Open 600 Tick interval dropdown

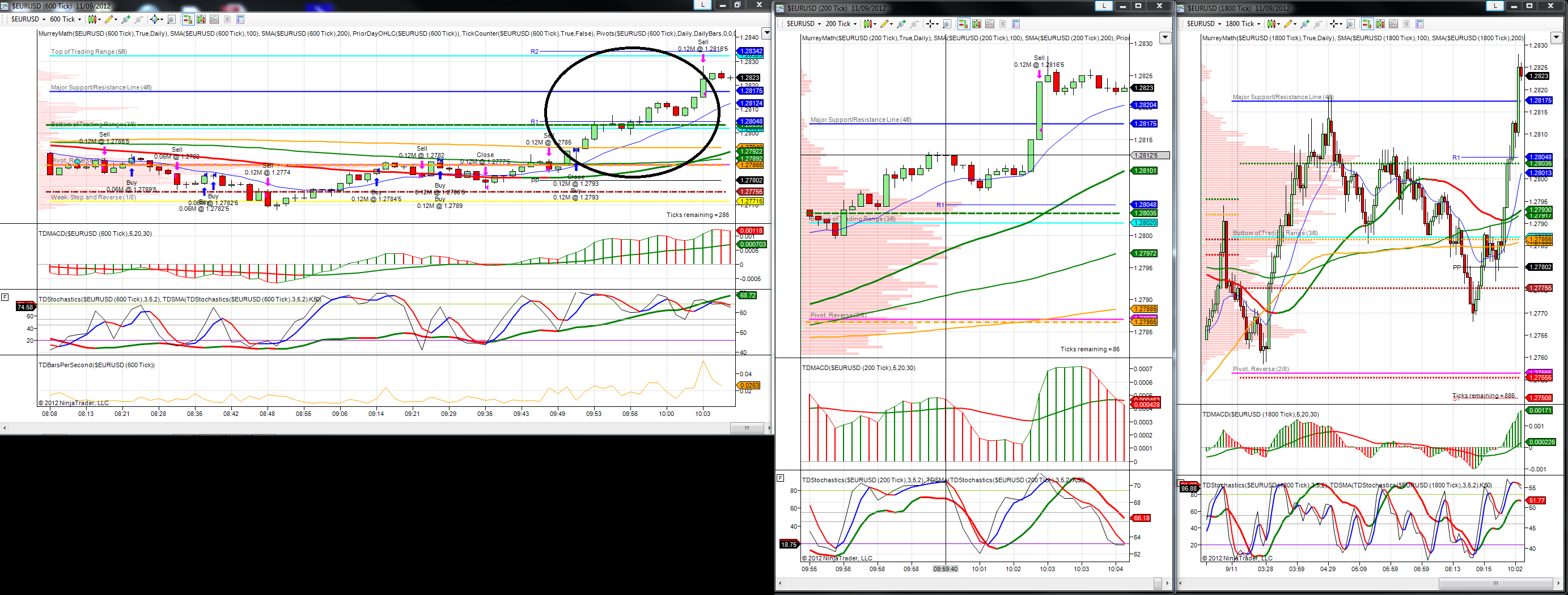[66, 19]
